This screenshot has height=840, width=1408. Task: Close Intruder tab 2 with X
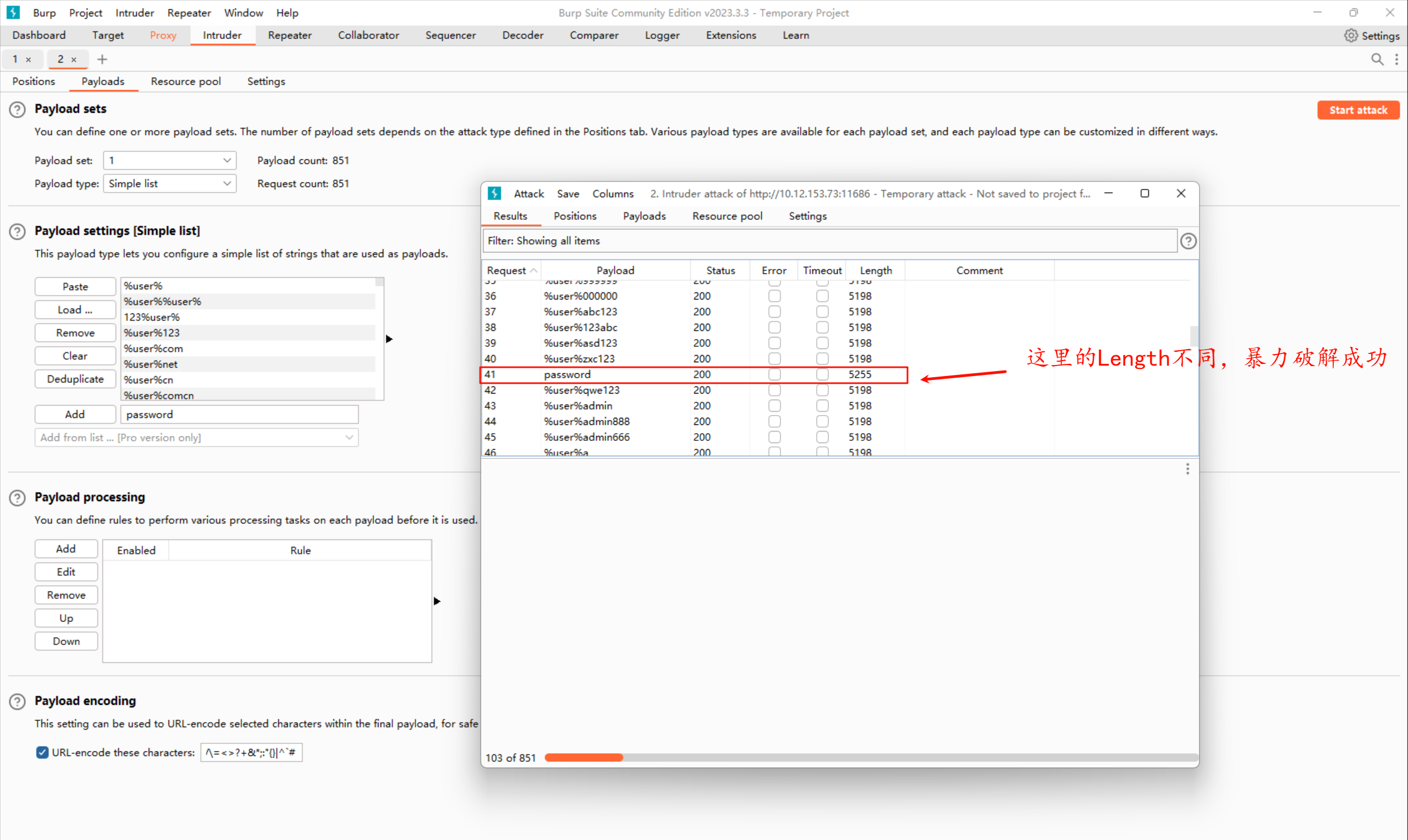(x=74, y=59)
